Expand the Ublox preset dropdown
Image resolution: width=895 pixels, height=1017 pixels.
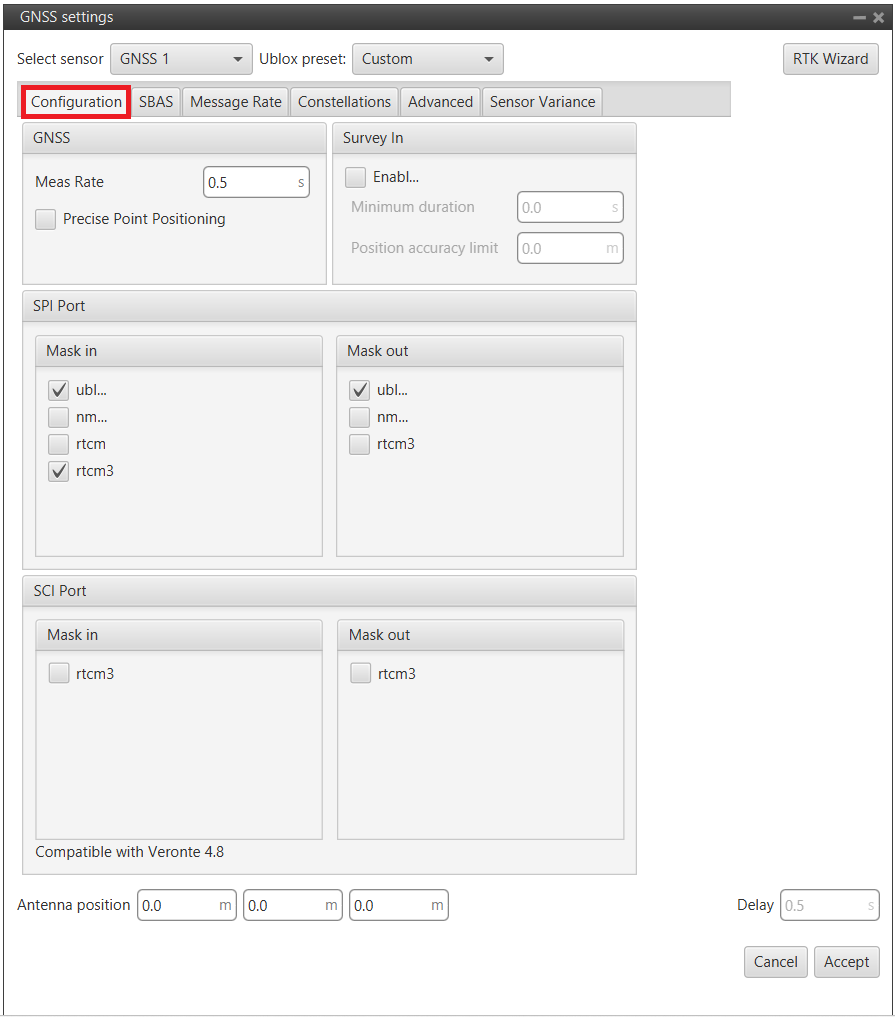pyautogui.click(x=427, y=59)
